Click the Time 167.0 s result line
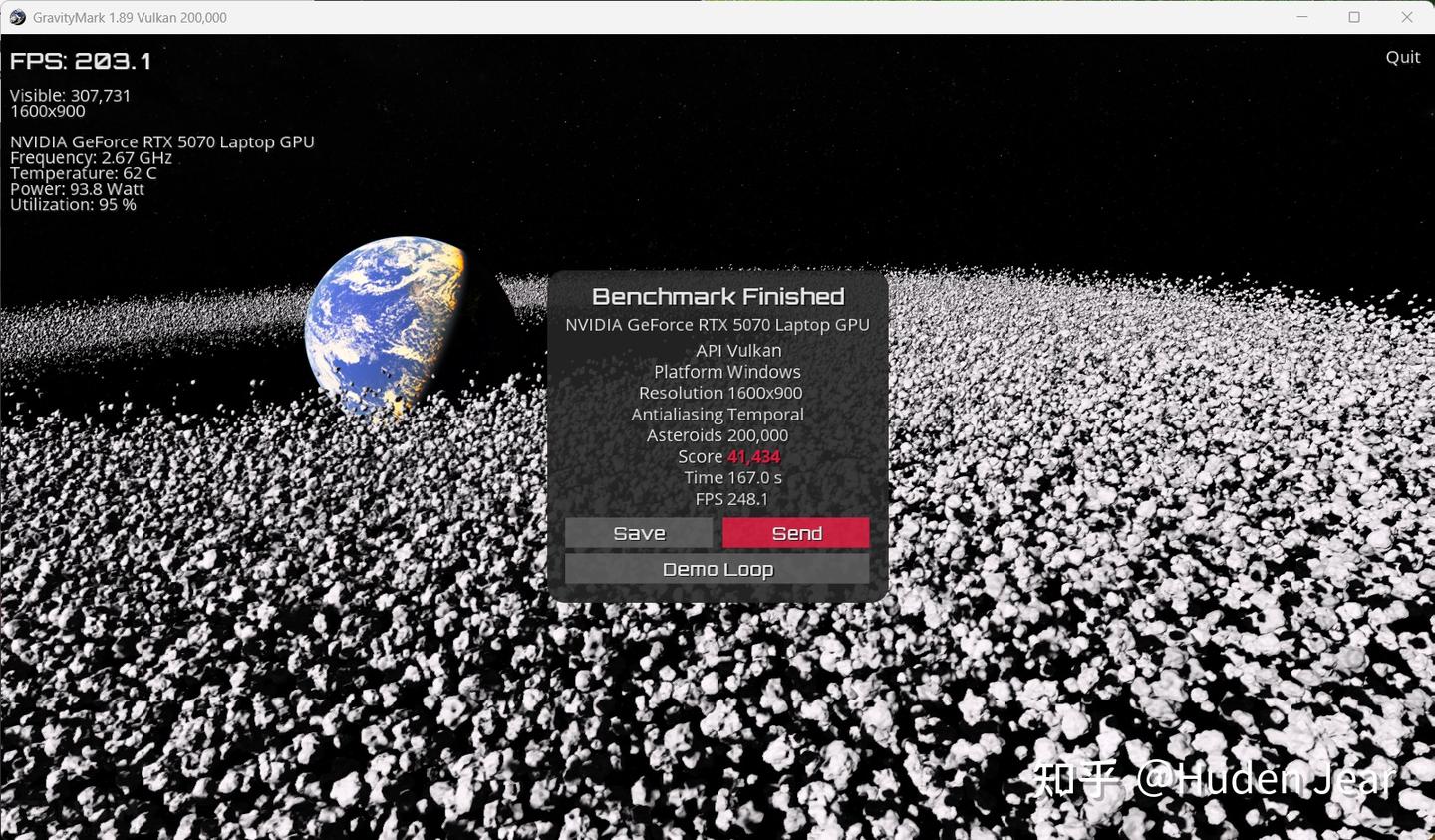 732,478
